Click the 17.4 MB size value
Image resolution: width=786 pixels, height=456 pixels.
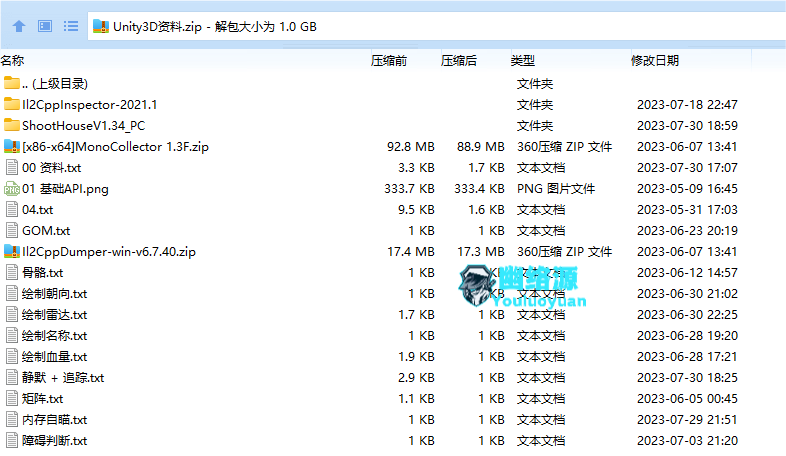click(411, 252)
